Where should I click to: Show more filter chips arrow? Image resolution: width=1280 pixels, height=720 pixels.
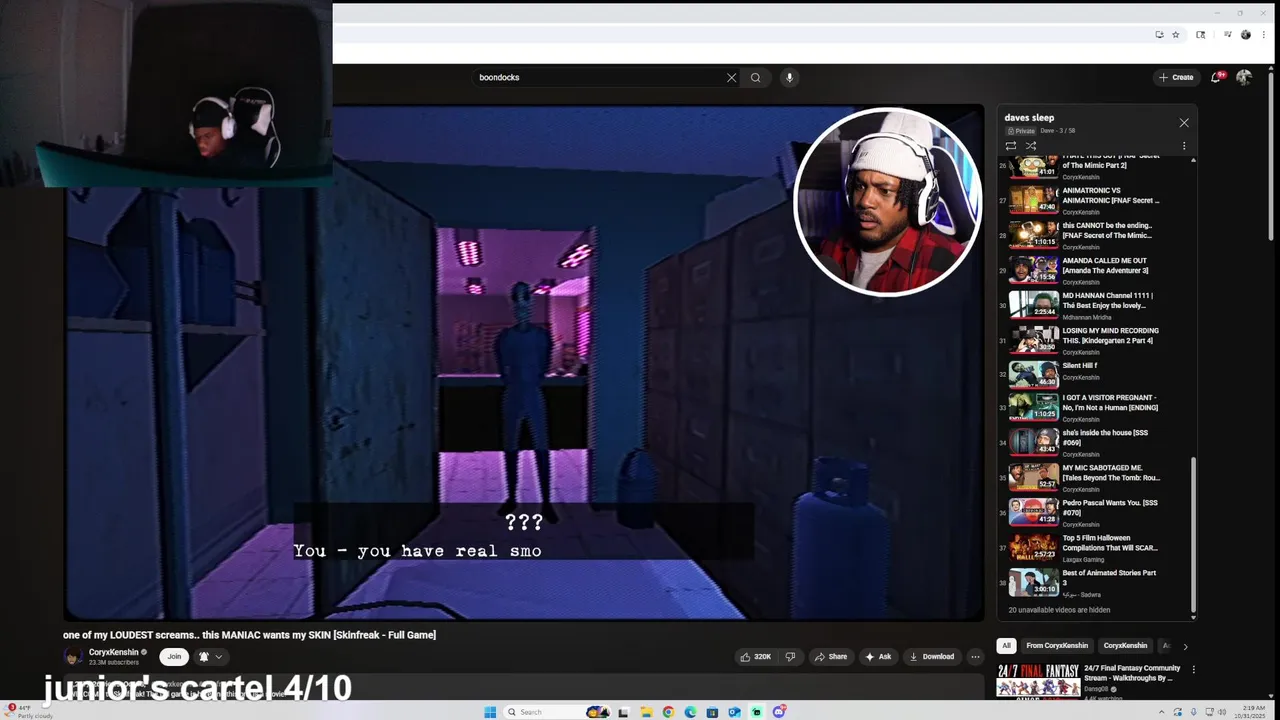tap(1185, 646)
